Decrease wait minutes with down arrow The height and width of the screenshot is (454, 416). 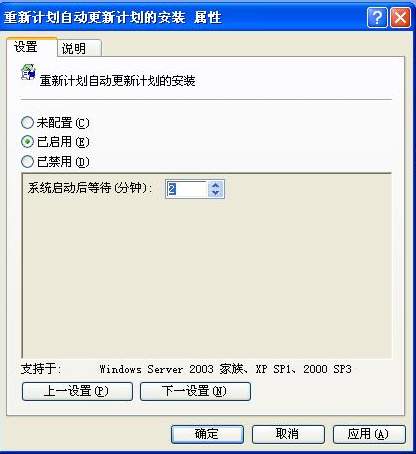pos(215,193)
